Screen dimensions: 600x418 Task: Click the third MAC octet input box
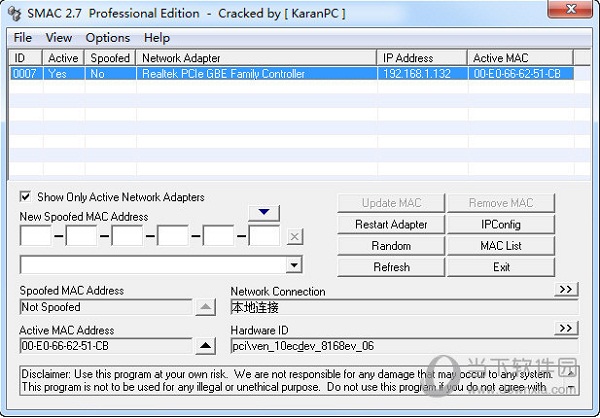pyautogui.click(x=127, y=235)
